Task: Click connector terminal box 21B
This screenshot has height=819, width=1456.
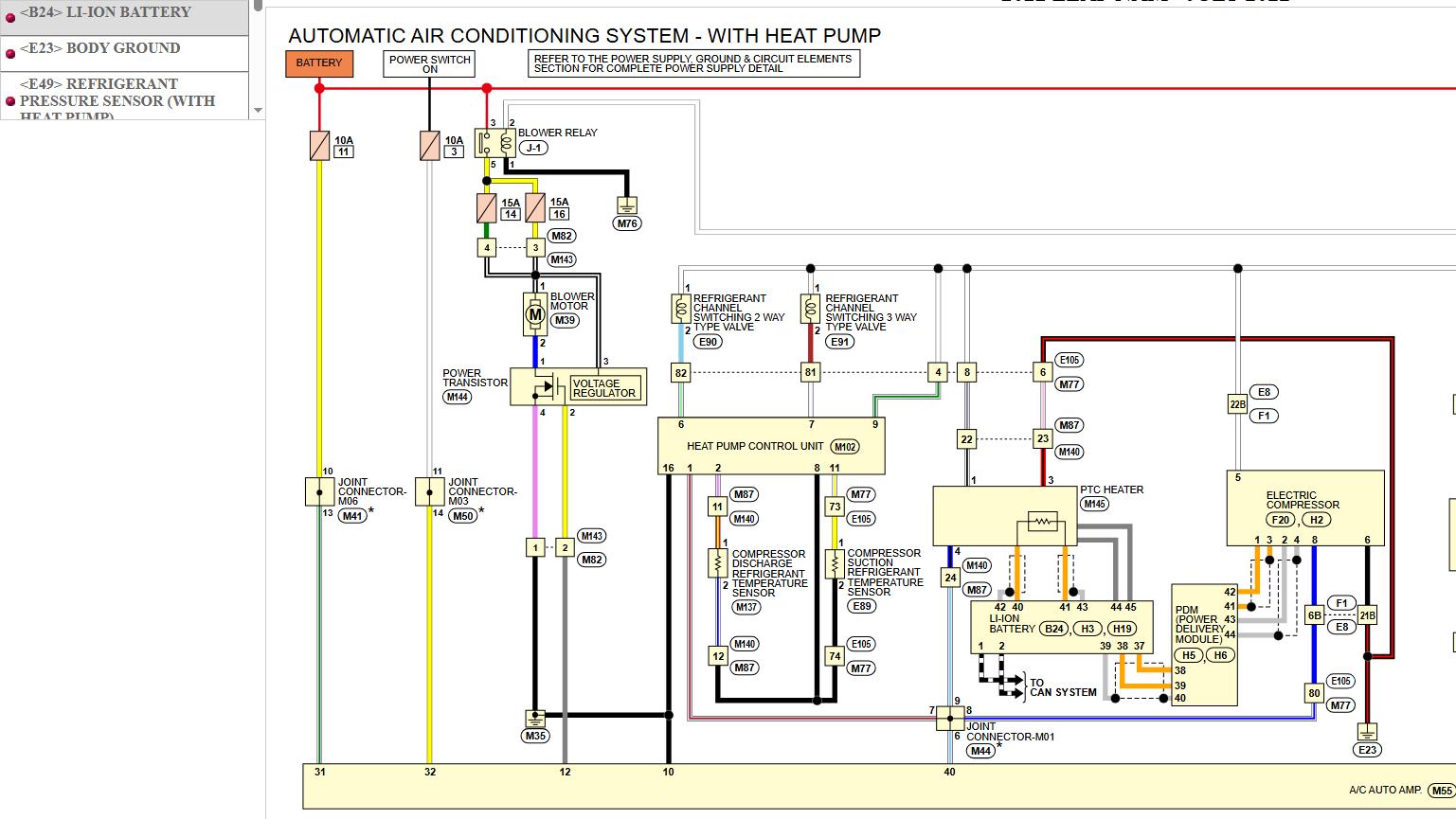Action: 1367,615
